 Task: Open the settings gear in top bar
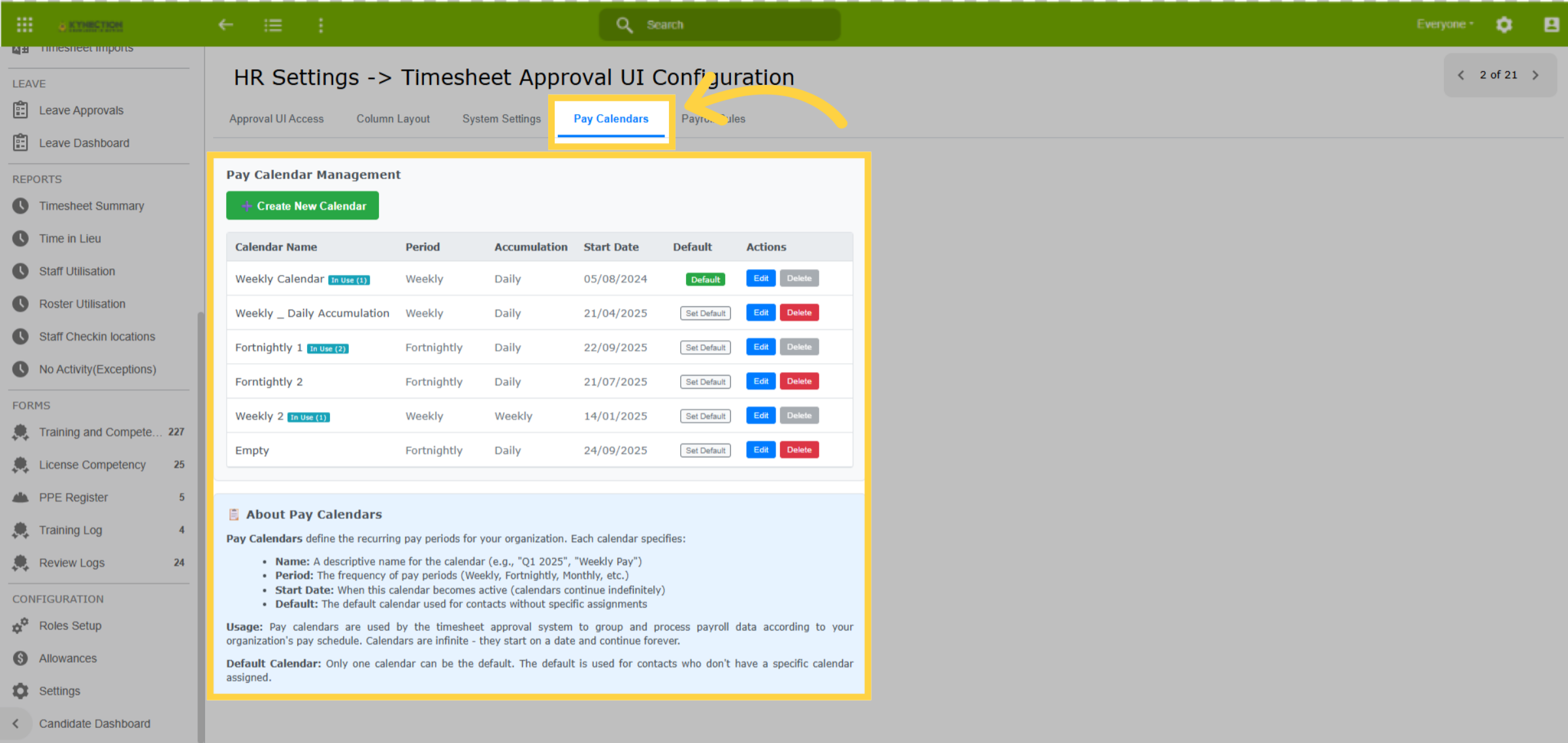pos(1504,25)
